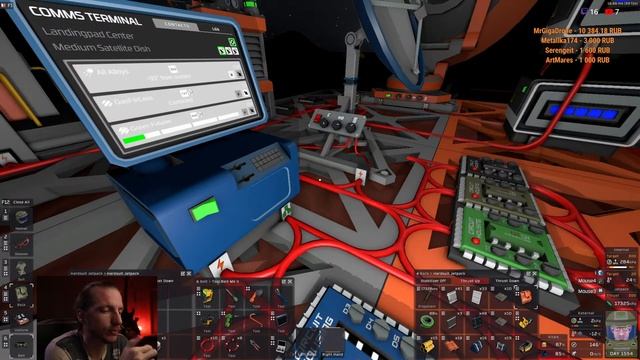
Task: Turn the first black knob on dish controls
Action: [325, 123]
